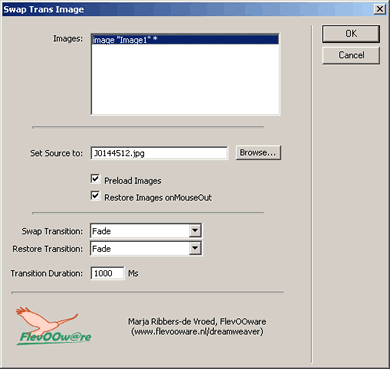Toggle Restore Images onMouseOut checkbox
Viewport: 390px width, 369px height.
click(95, 196)
